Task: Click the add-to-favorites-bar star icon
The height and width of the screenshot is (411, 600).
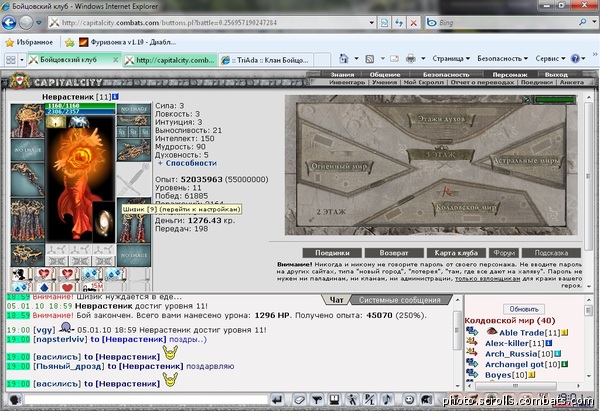Action: pos(69,42)
